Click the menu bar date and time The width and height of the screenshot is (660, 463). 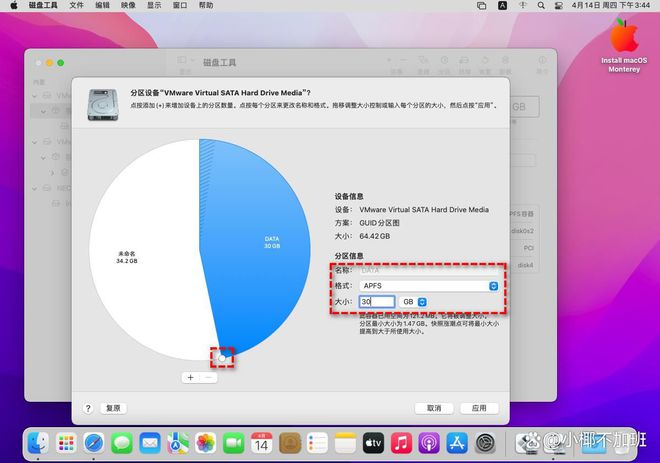(x=610, y=5)
